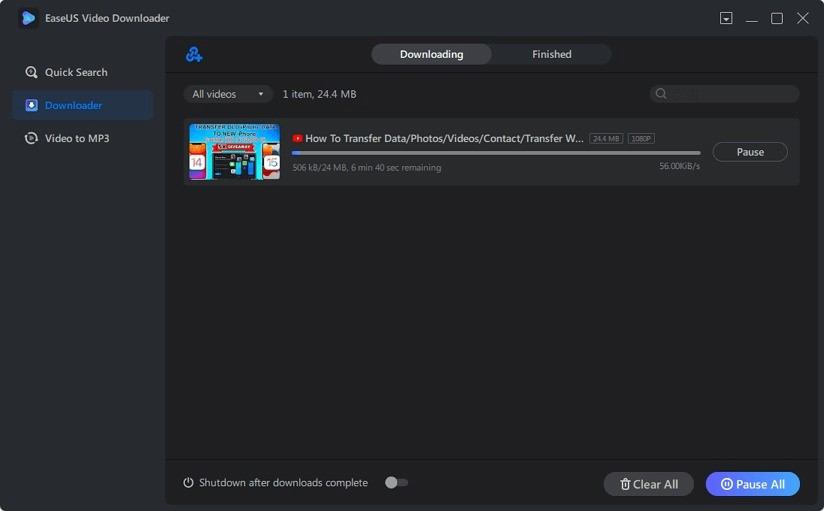
Task: Switch to the Downloading tab
Action: tap(431, 54)
